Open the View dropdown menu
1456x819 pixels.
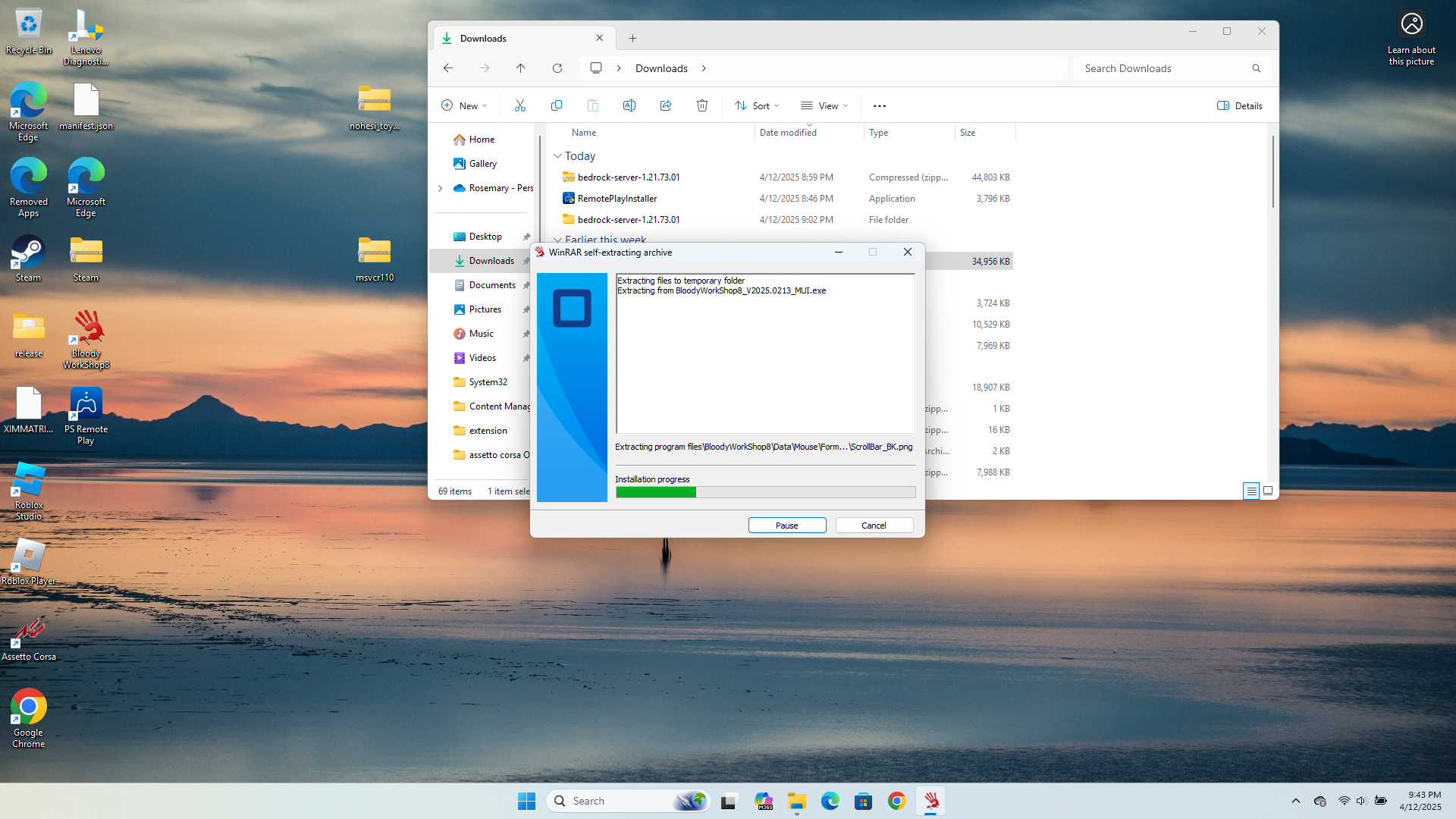824,106
